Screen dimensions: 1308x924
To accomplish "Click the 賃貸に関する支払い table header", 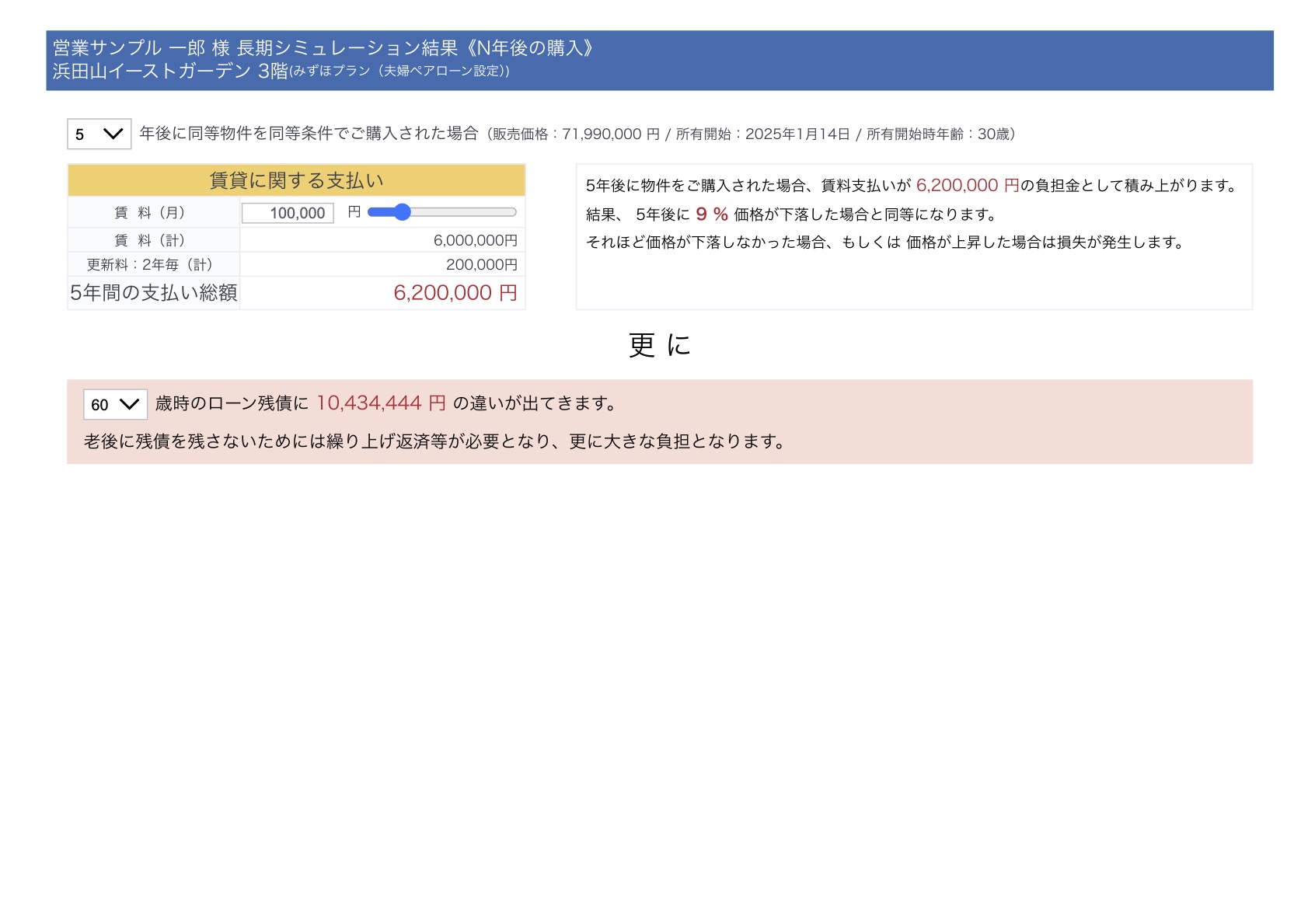I will [x=296, y=180].
